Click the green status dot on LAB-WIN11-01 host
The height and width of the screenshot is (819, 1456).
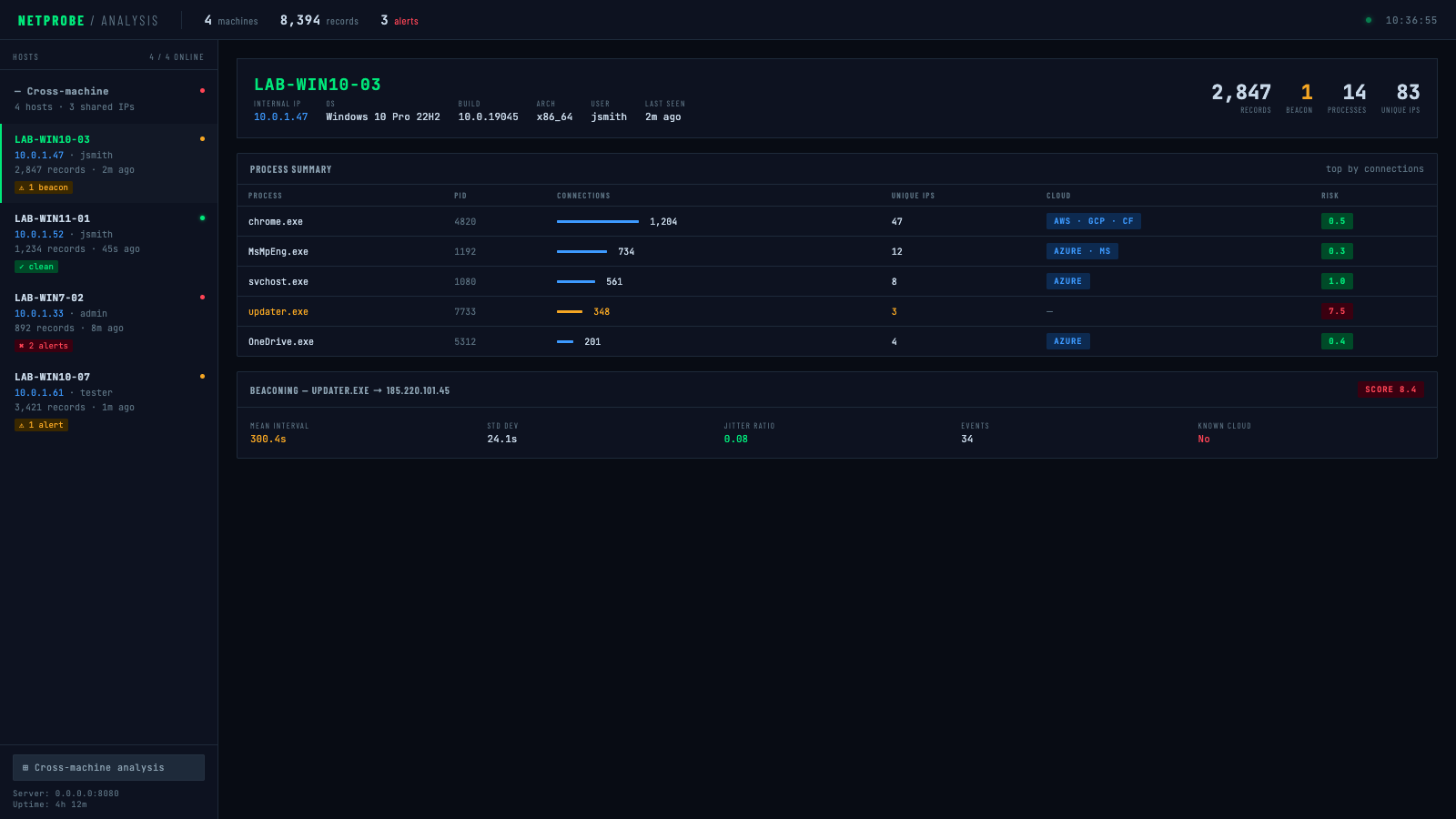(202, 218)
